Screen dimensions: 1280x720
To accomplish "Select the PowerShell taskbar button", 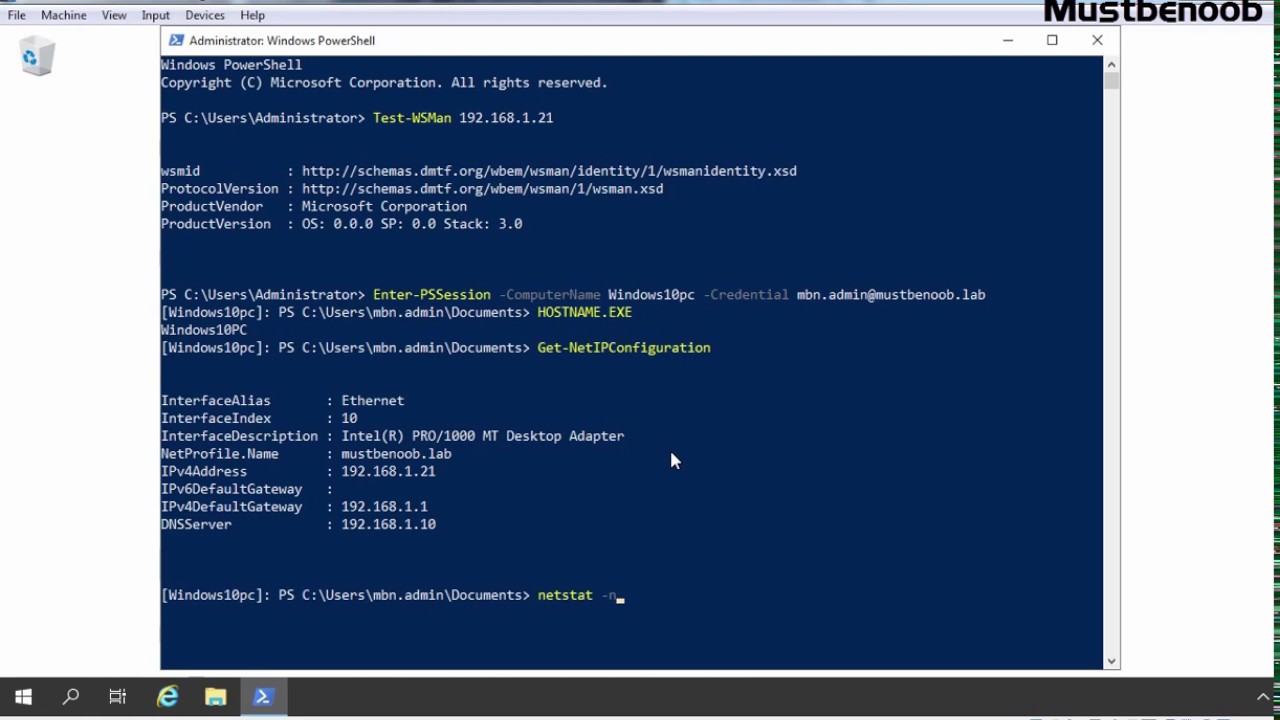I will [263, 697].
